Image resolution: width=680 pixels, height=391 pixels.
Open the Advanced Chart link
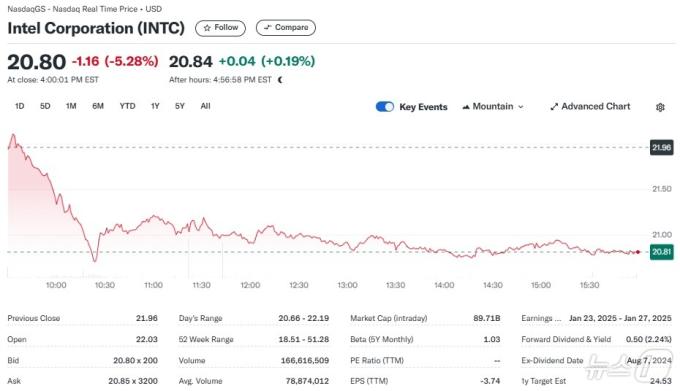pos(590,107)
